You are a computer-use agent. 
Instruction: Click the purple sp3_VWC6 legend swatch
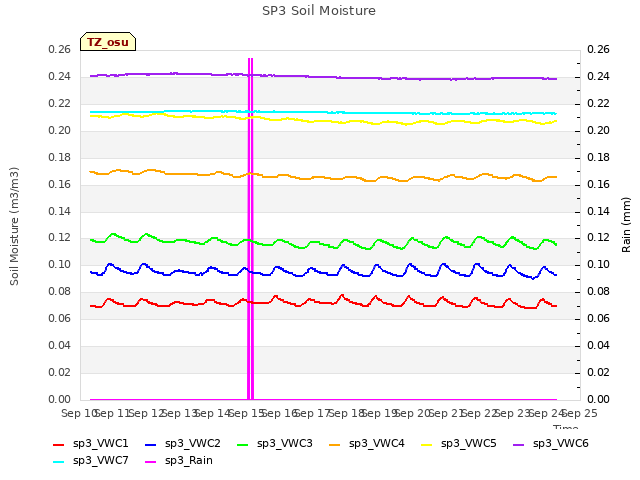point(518,445)
